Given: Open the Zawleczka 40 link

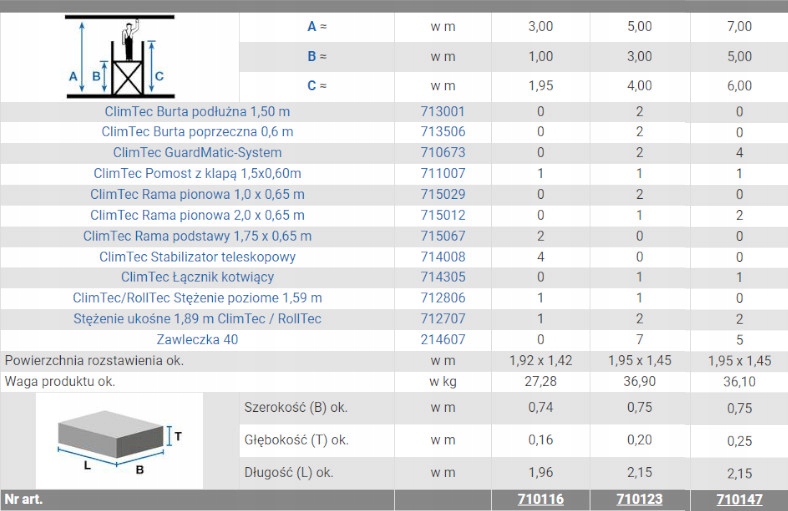Looking at the screenshot, I should [197, 340].
